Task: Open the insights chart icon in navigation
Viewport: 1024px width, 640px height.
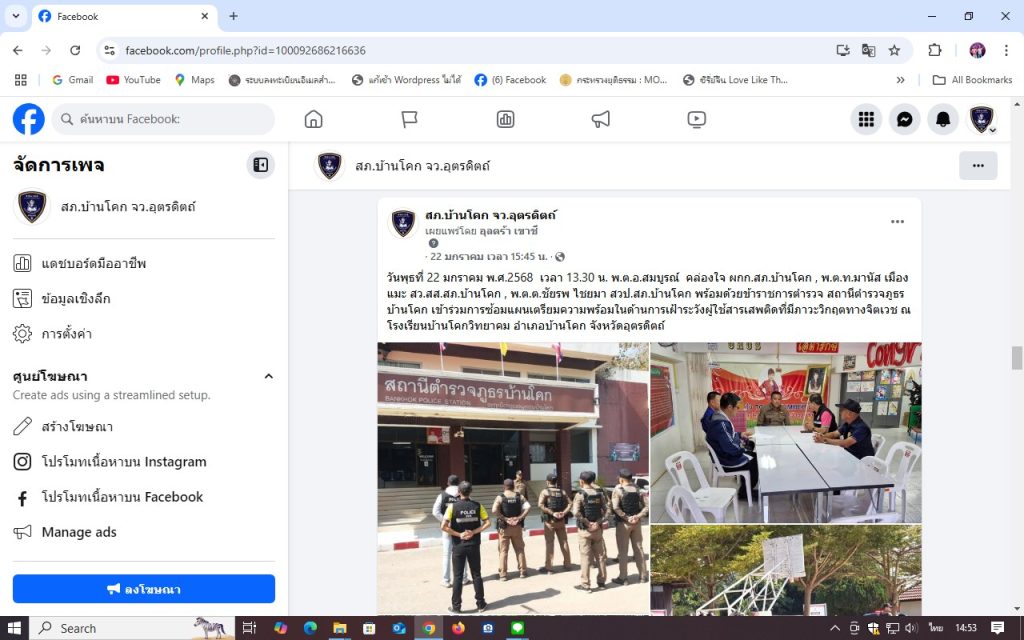Action: (x=505, y=119)
